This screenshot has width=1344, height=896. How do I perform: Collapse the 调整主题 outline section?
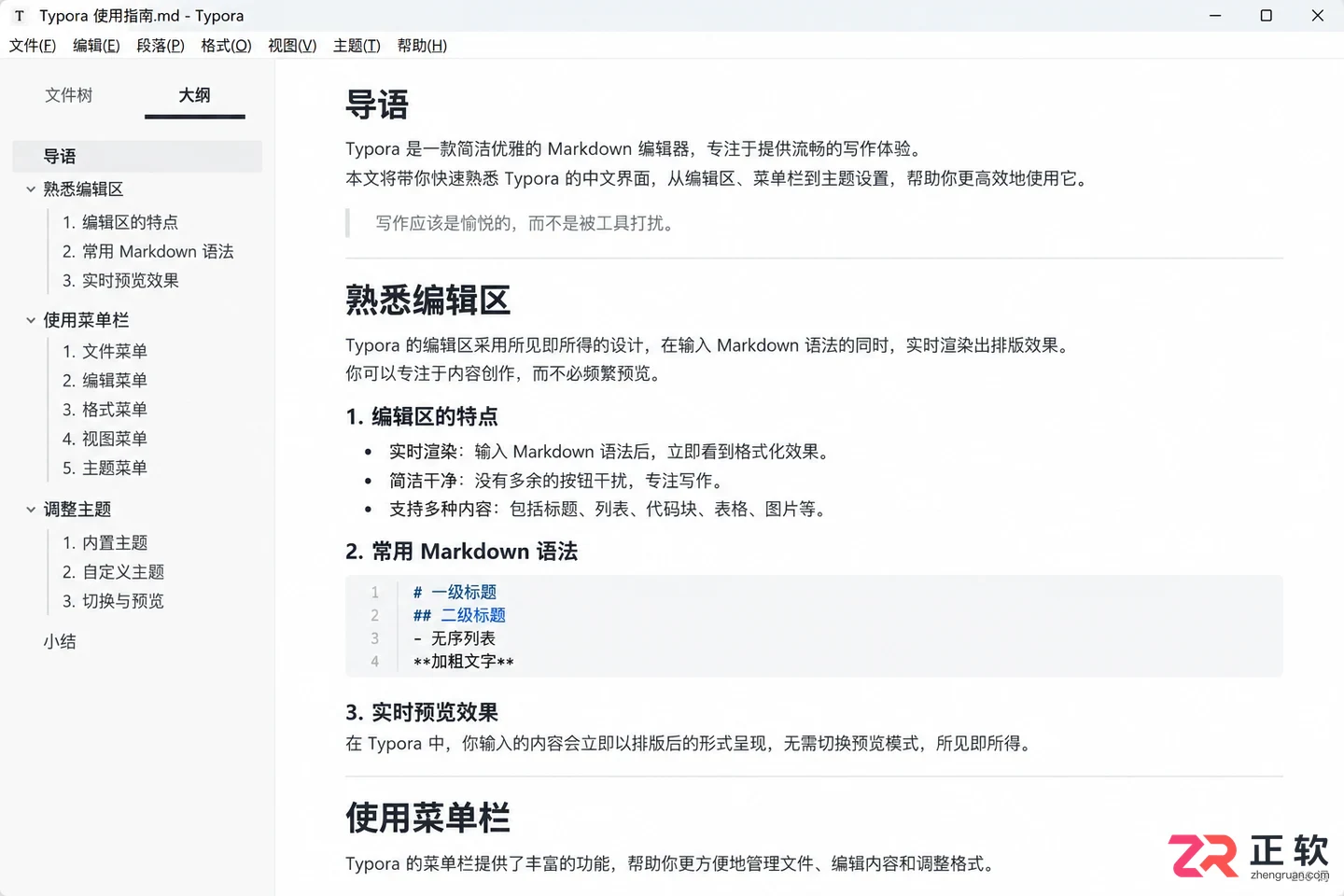31,510
